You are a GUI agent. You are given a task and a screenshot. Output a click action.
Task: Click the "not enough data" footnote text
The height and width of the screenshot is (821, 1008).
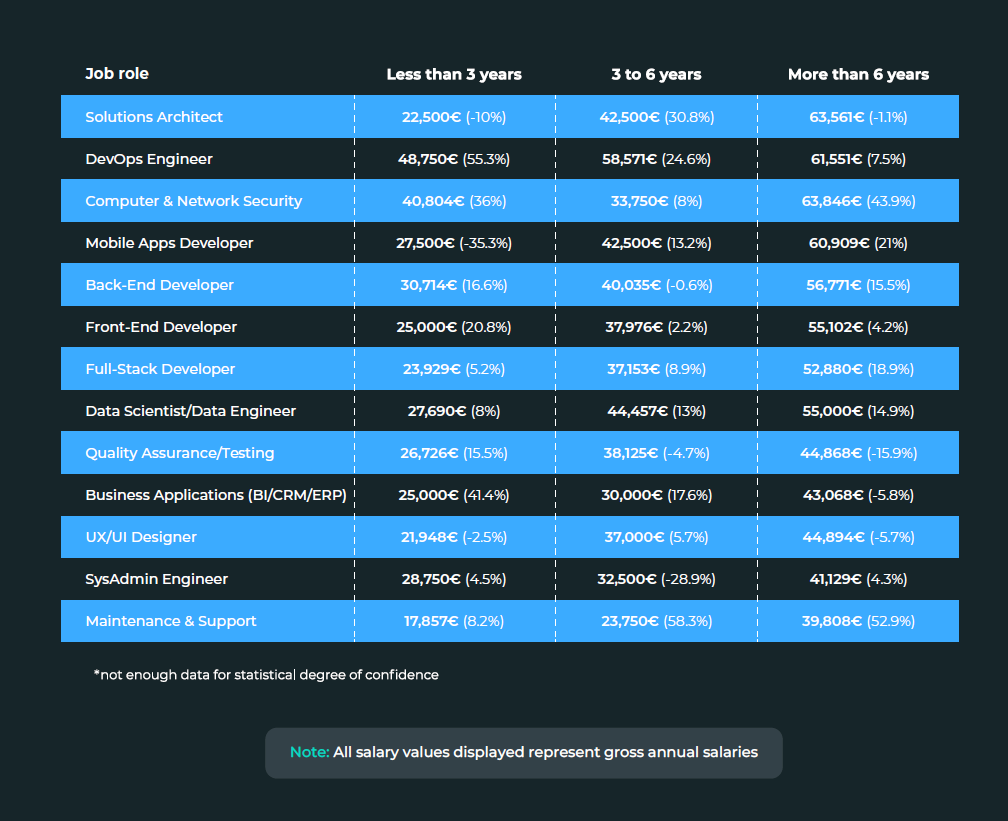coord(266,675)
